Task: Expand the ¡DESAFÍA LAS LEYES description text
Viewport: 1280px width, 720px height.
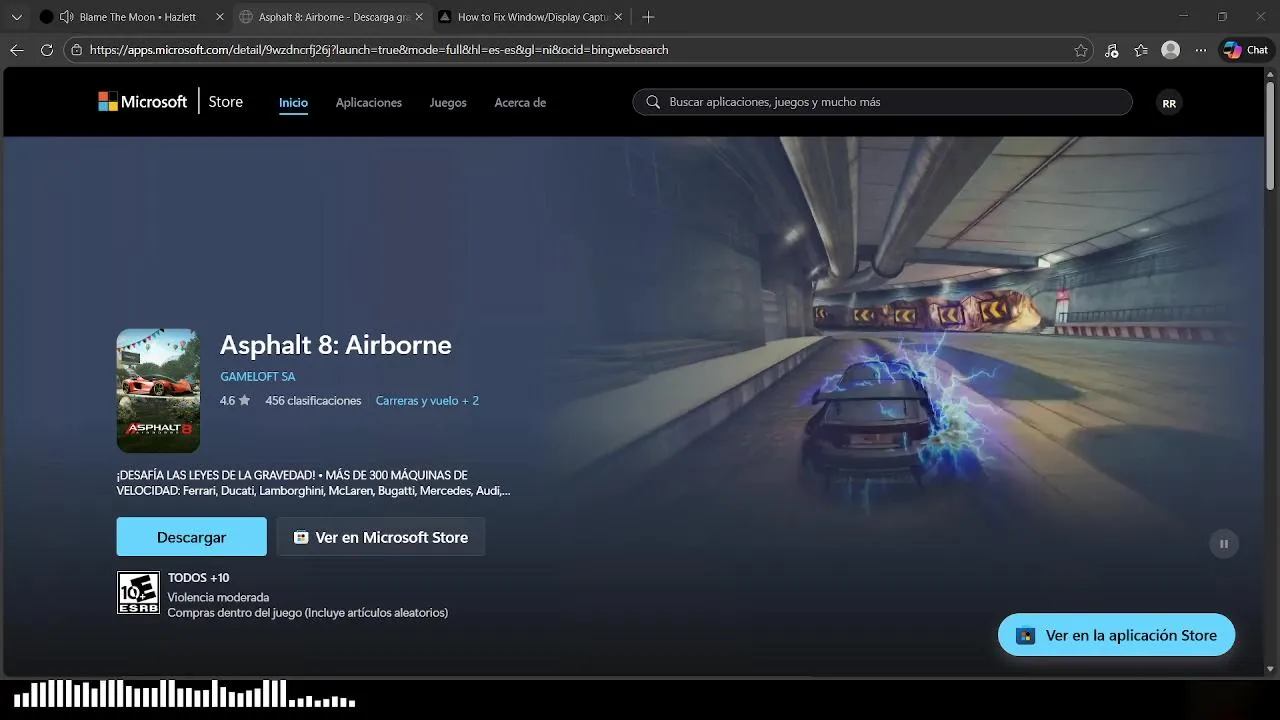Action: coord(313,483)
